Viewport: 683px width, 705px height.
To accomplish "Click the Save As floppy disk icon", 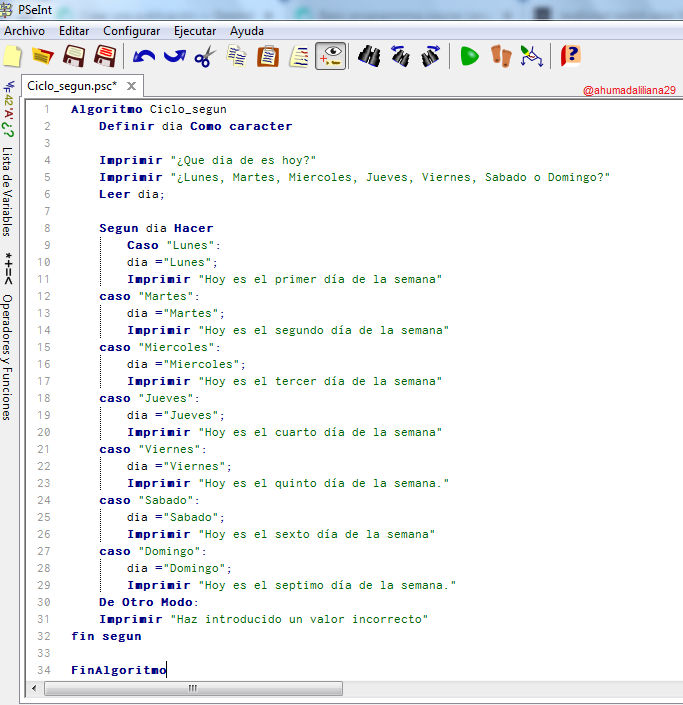I will (x=105, y=57).
